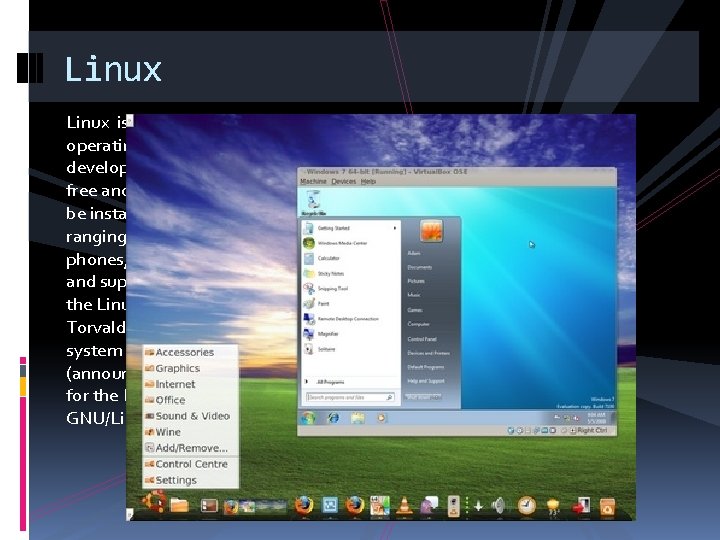Screen dimensions: 720x540
Task: Open Default Programs from the Start menu
Action: pyautogui.click(x=425, y=367)
